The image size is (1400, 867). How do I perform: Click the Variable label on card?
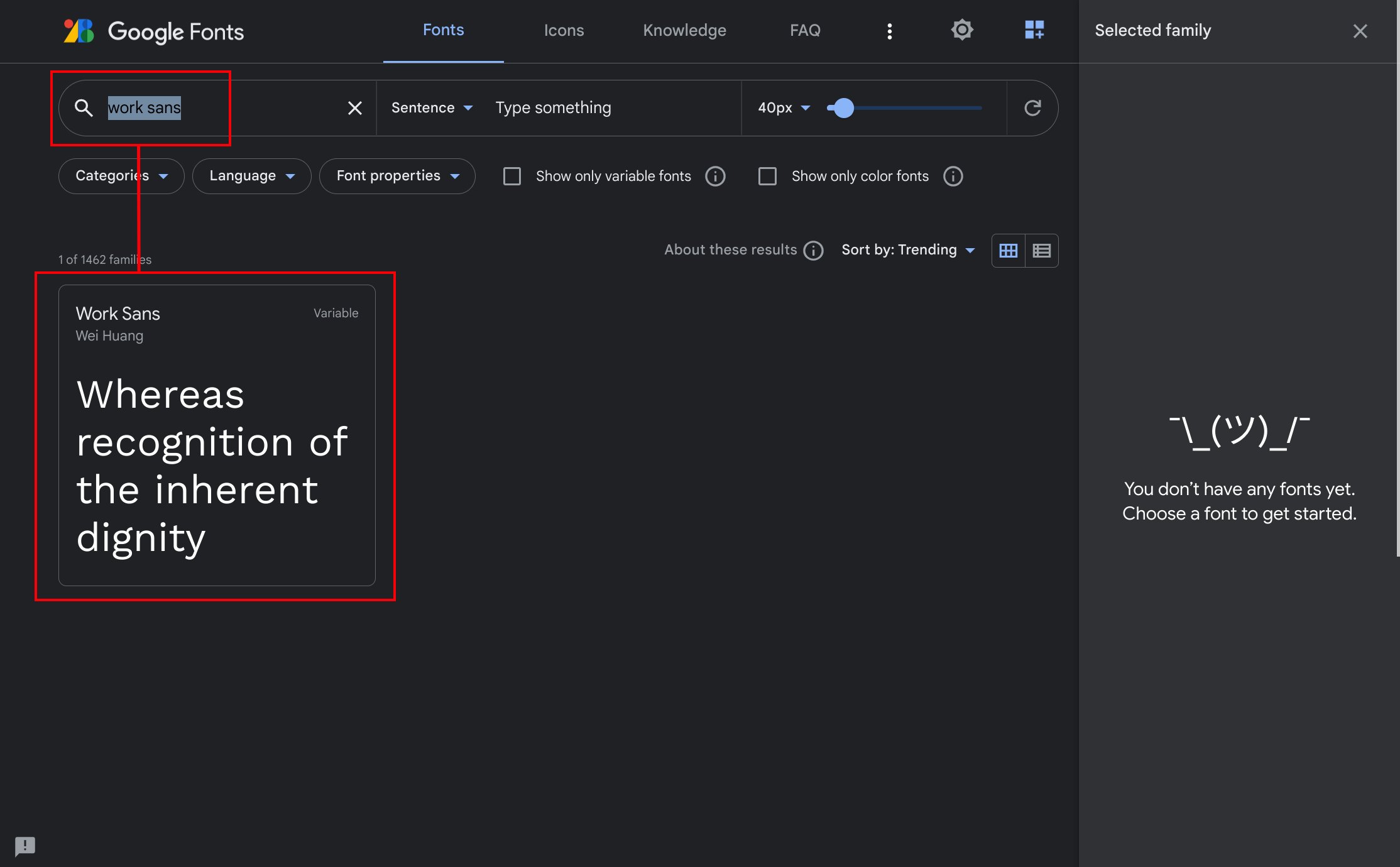pos(336,313)
